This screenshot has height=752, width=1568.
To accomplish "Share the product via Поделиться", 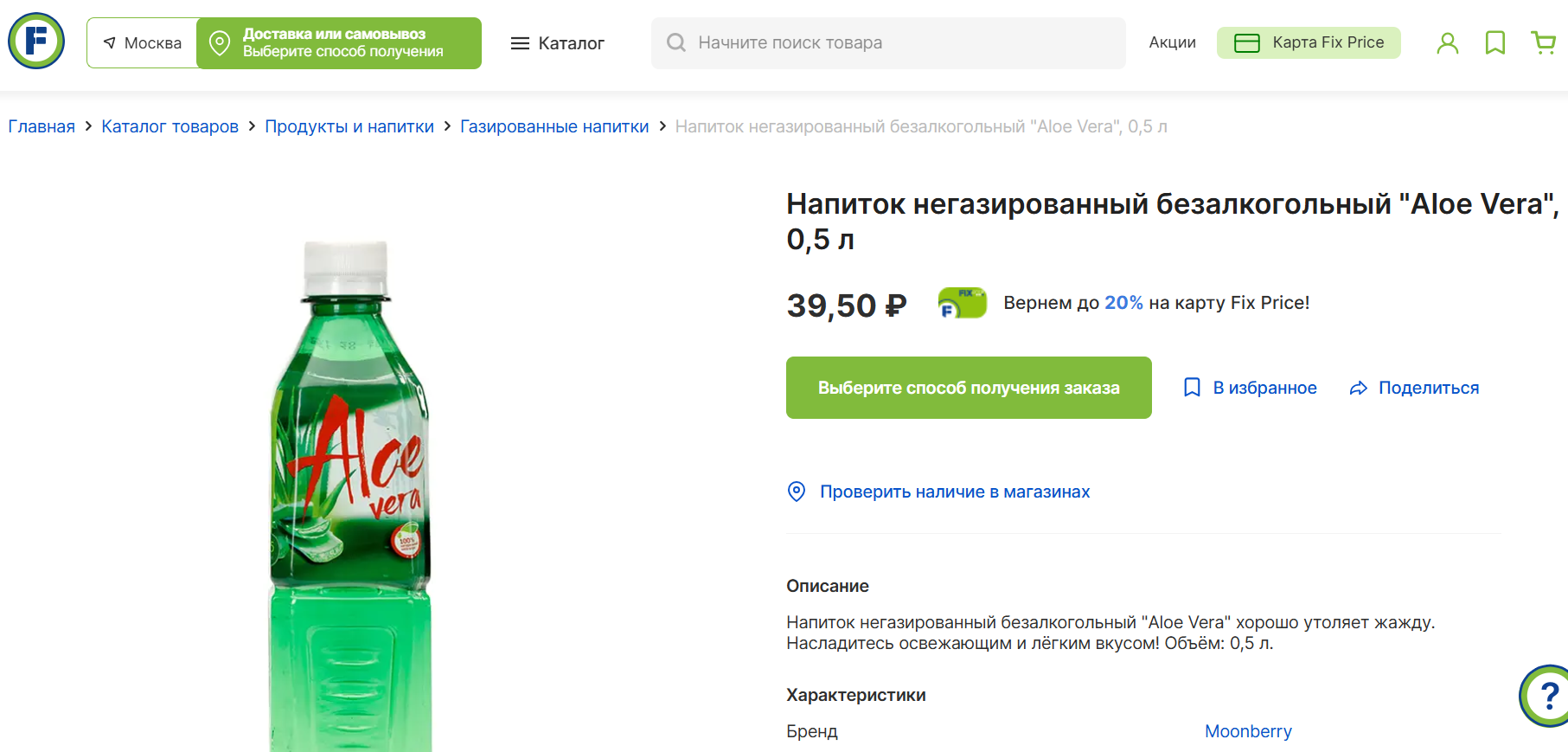I will click(1414, 388).
